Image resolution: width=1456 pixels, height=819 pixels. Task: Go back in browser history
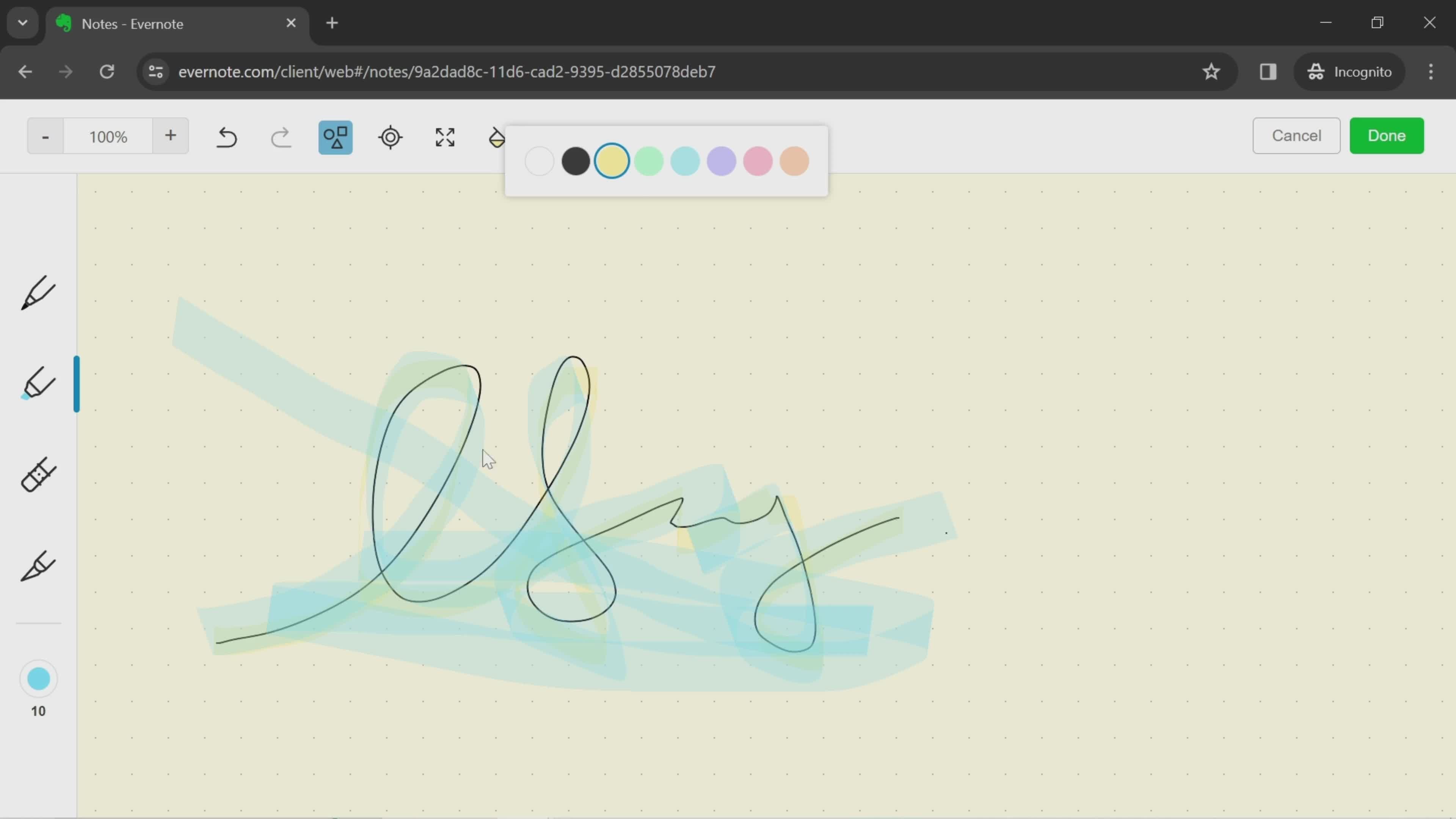(x=25, y=72)
